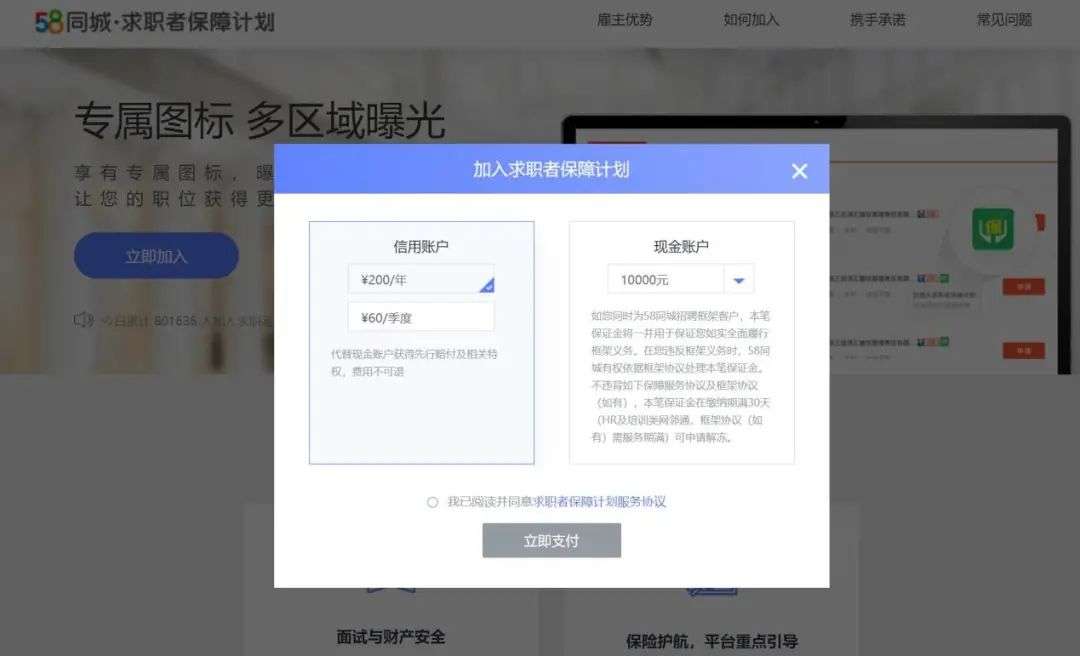Choose the ¥200/年 option
Screen dimensions: 1080x656
[x=421, y=279]
